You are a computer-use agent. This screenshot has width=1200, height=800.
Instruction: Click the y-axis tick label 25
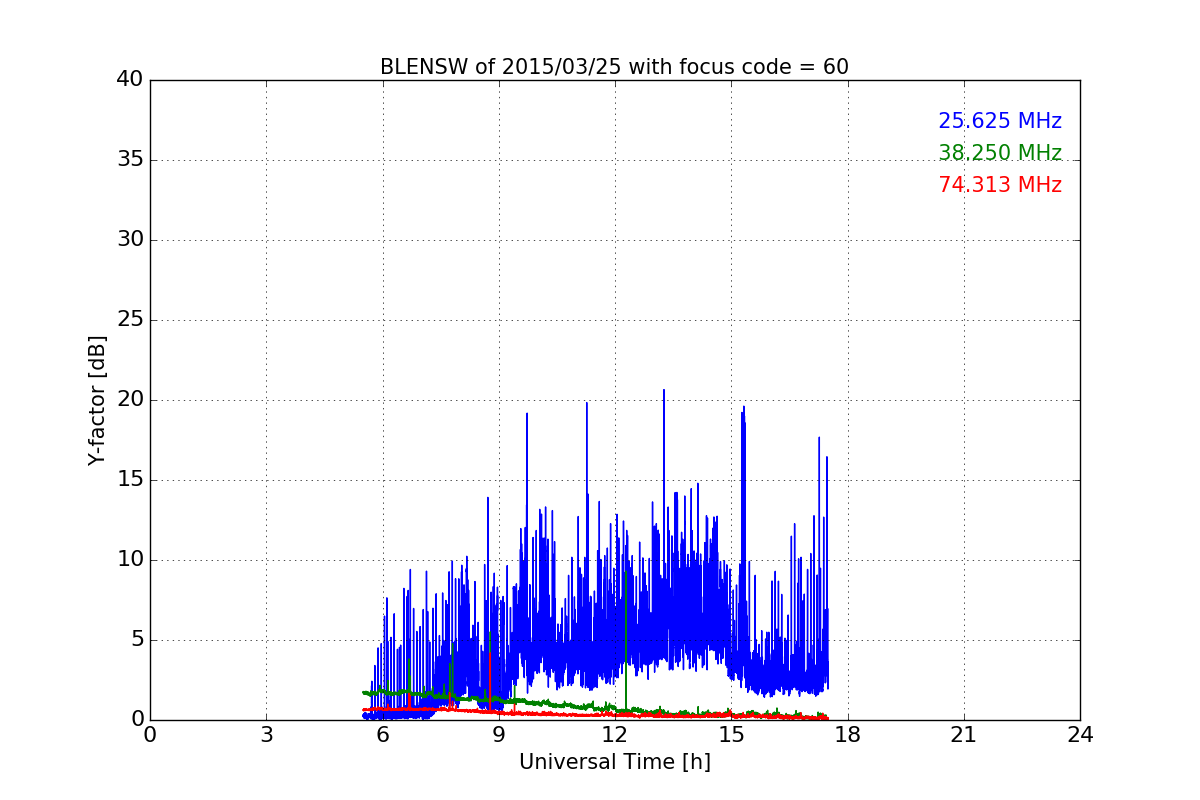(x=130, y=320)
